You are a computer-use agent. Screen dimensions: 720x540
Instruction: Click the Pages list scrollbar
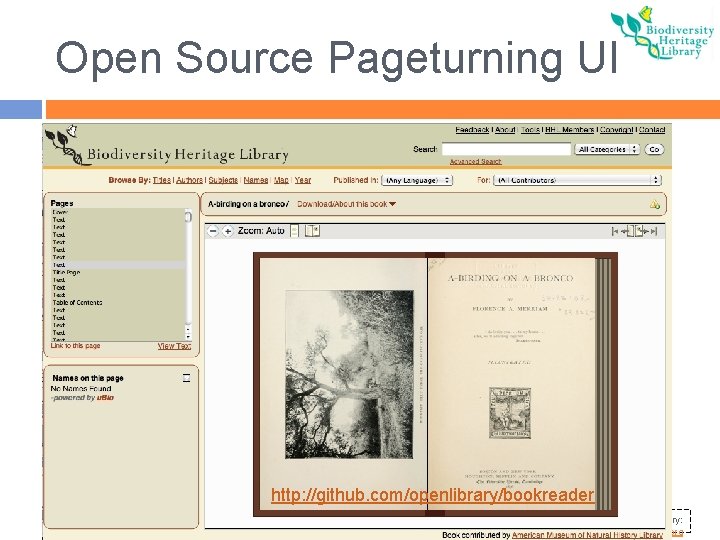pos(188,274)
